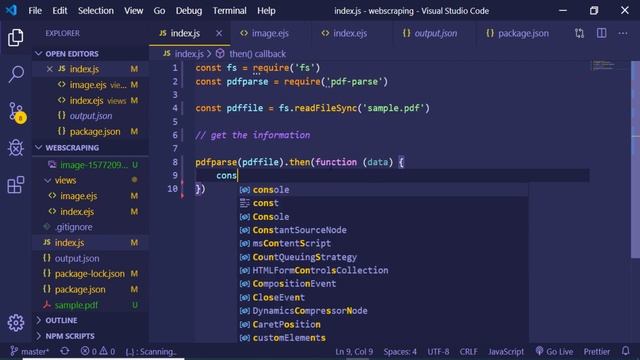Select JavaScript language mode indicator
This screenshot has width=640, height=360.
coord(506,351)
